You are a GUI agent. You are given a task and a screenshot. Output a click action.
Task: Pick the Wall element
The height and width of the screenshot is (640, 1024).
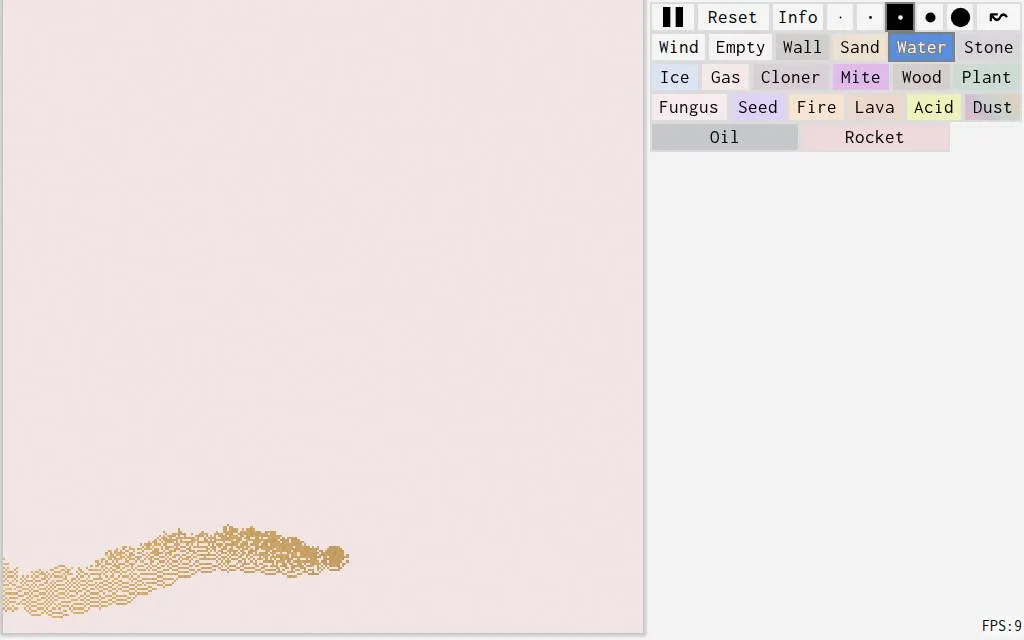tap(802, 47)
